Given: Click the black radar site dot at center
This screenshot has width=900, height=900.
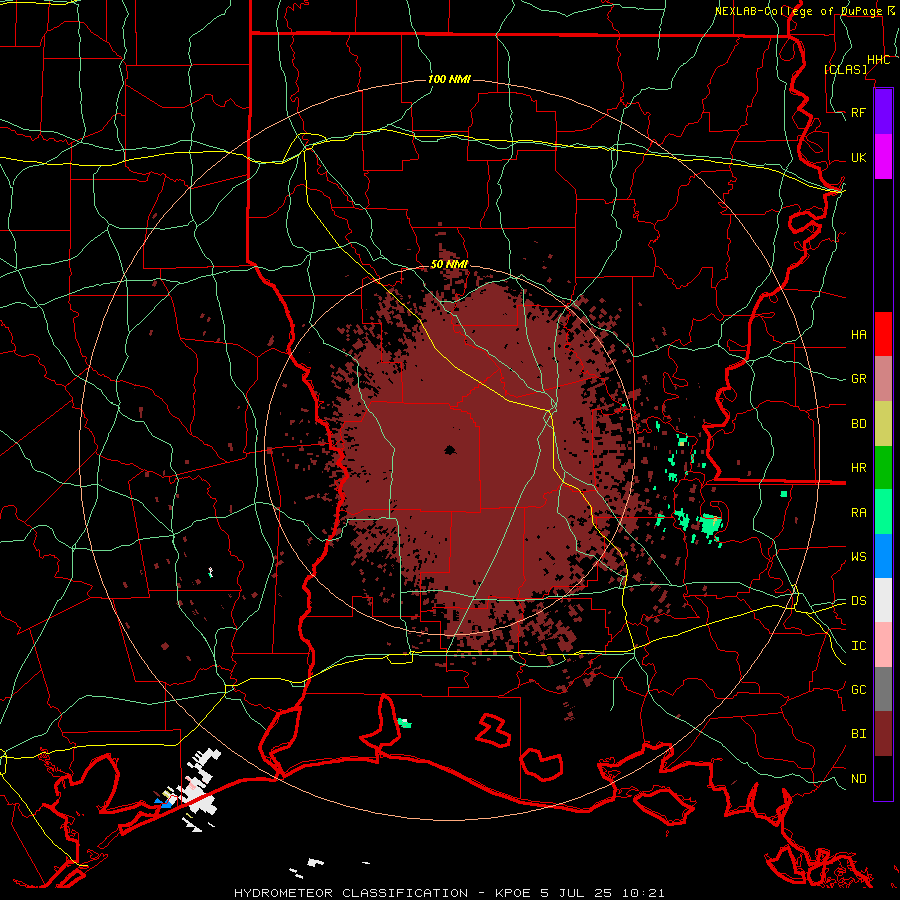Looking at the screenshot, I should [450, 450].
